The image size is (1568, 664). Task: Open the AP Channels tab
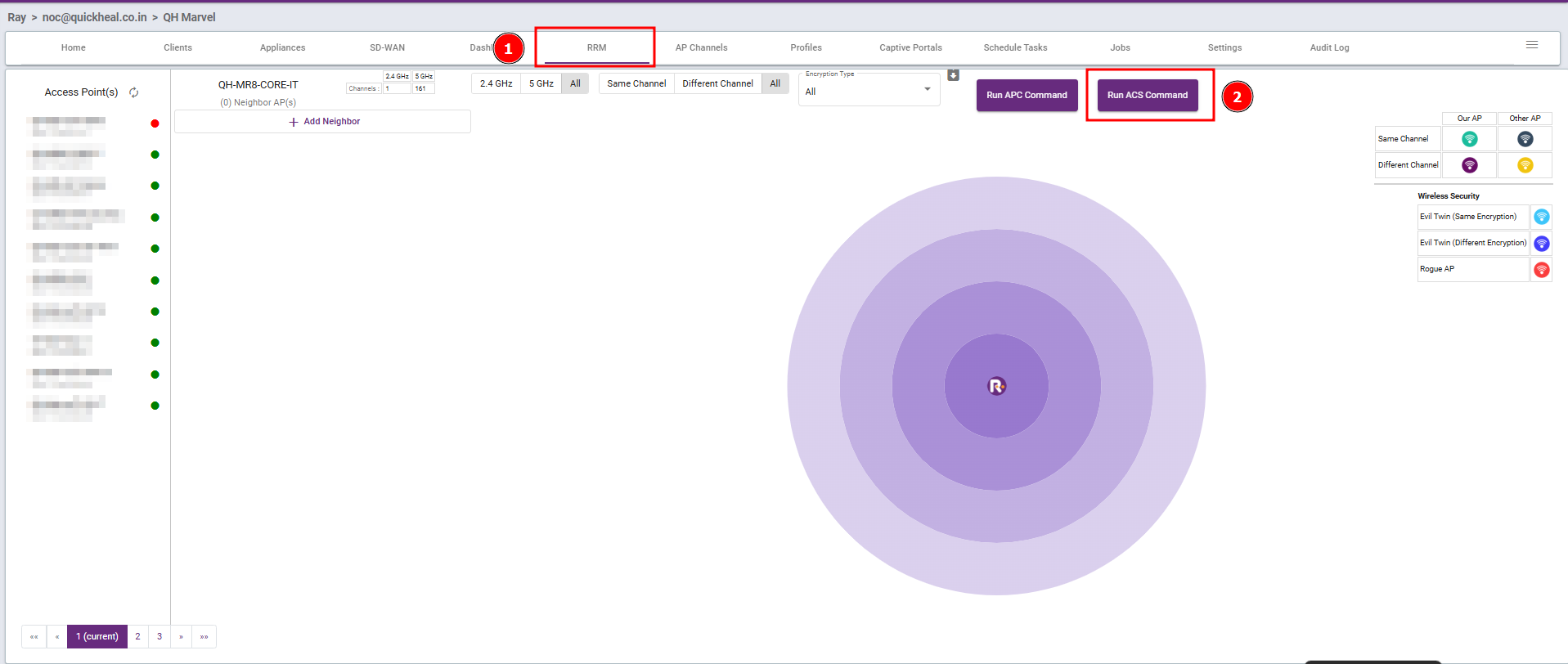tap(701, 47)
